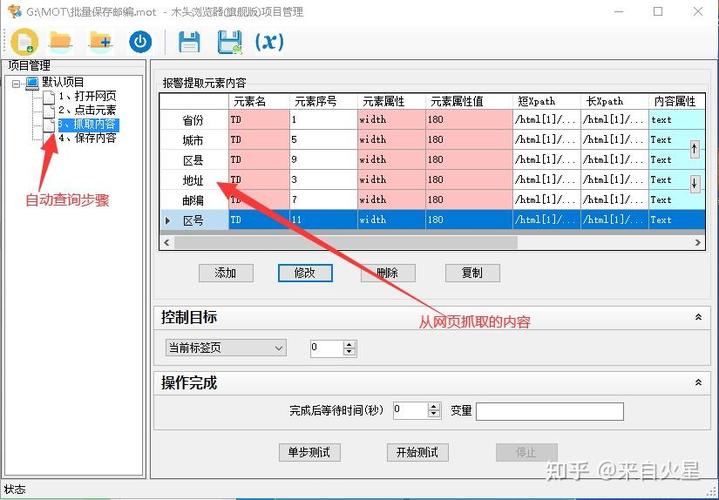Open the variables (x) icon

(x=269, y=42)
